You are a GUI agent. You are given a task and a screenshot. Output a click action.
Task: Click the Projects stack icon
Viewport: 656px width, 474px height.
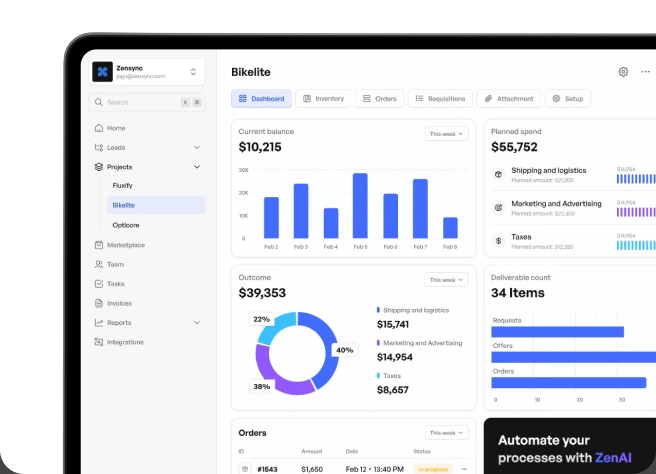point(99,167)
